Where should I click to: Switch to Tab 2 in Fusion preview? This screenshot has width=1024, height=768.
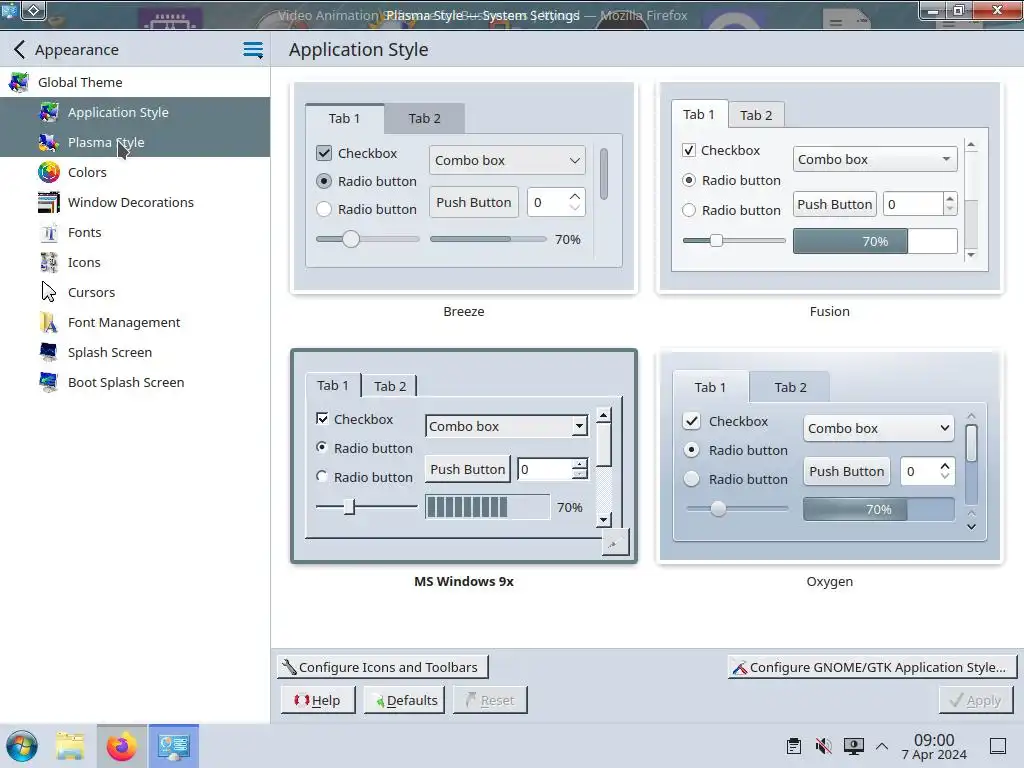click(x=756, y=115)
